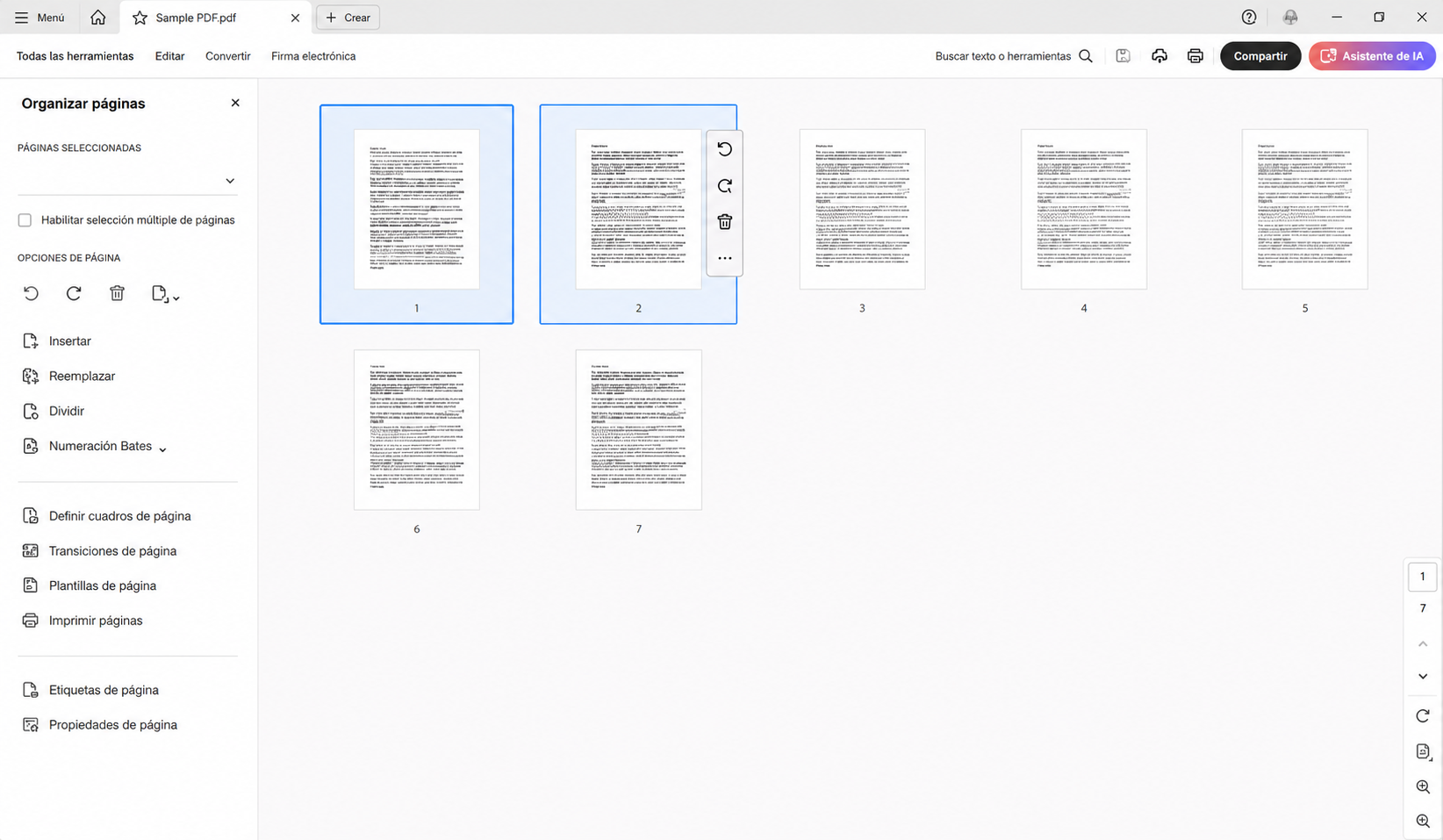Go to previous page with up chevron

click(1423, 644)
